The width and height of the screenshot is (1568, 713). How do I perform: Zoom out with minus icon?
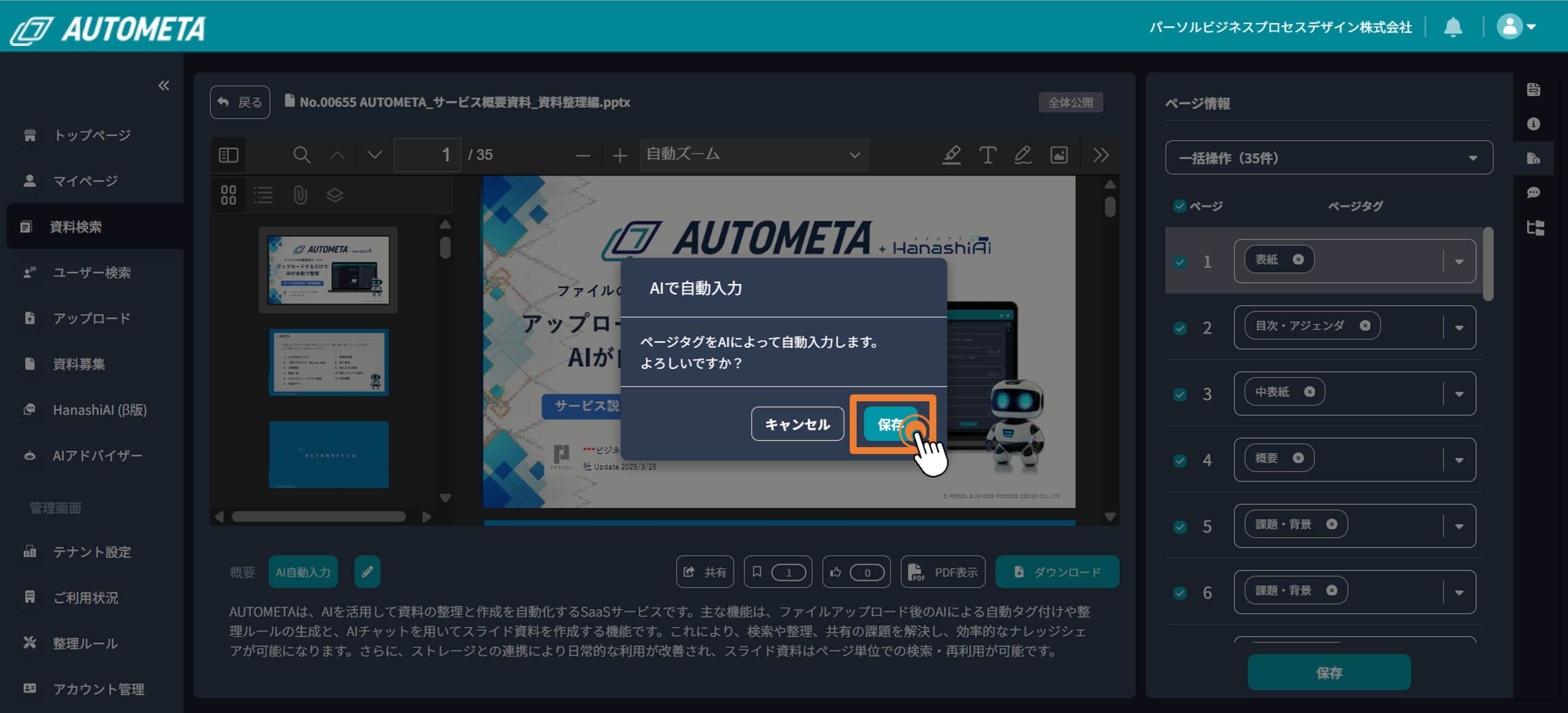coord(582,155)
